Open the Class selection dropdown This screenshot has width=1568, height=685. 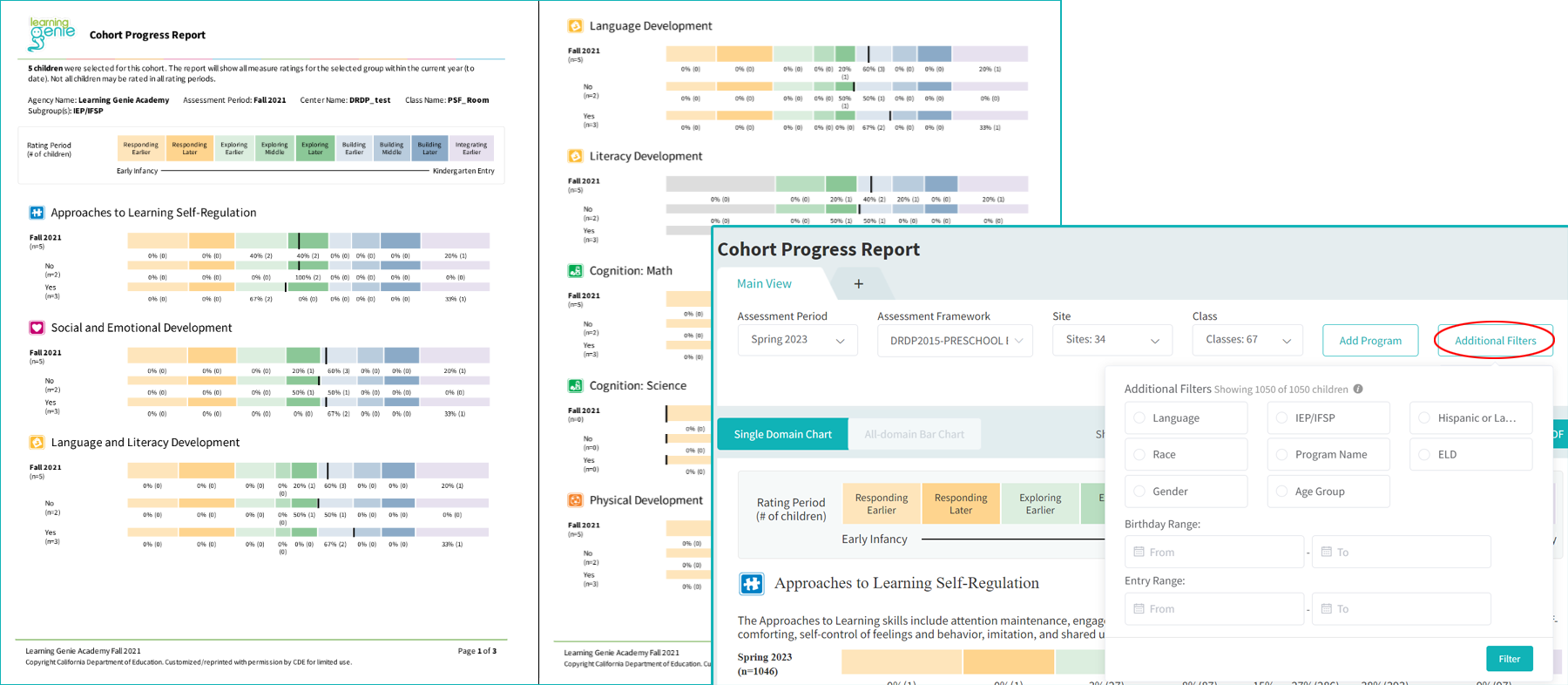coord(1247,340)
